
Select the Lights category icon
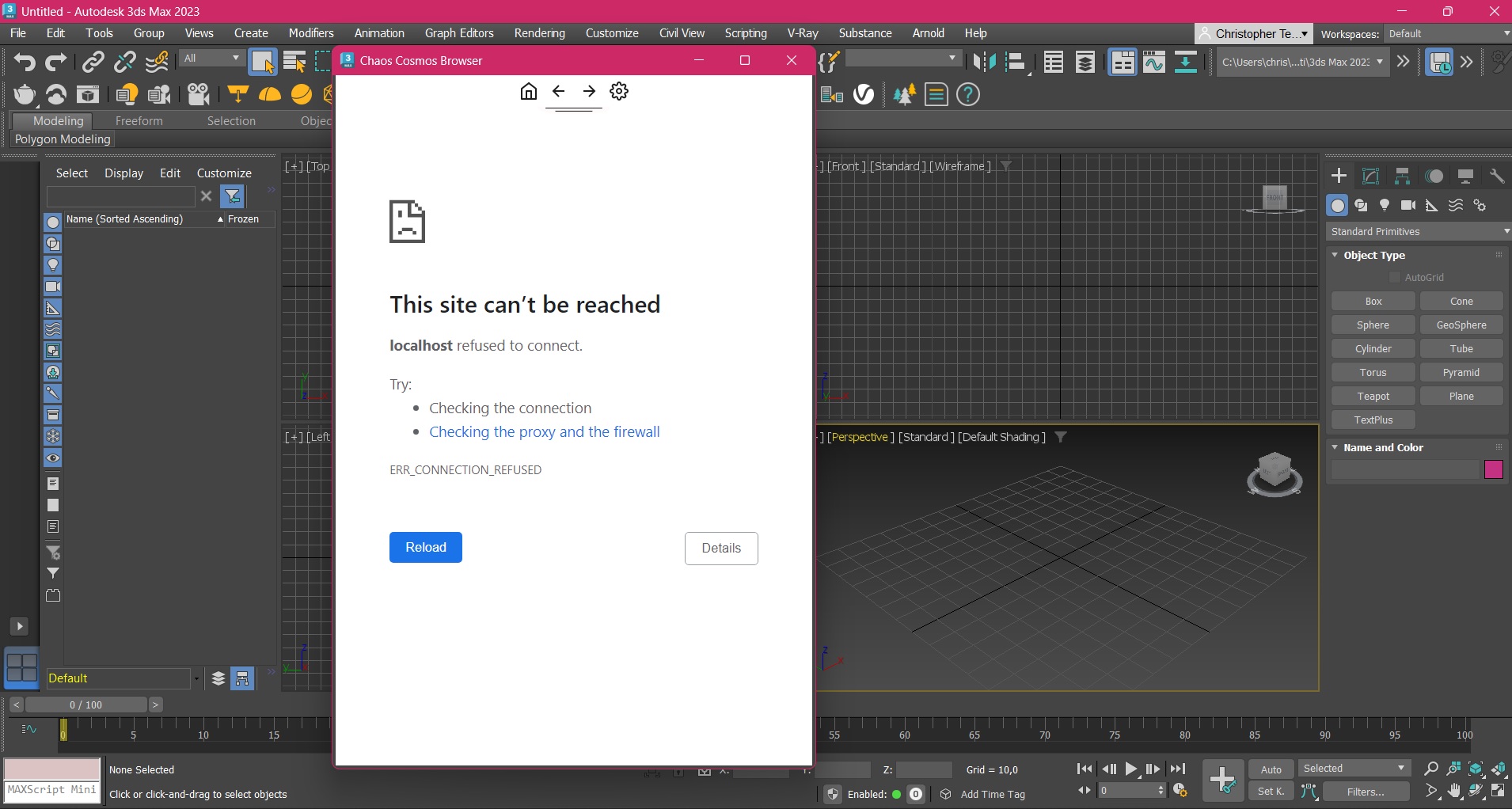pyautogui.click(x=1385, y=206)
